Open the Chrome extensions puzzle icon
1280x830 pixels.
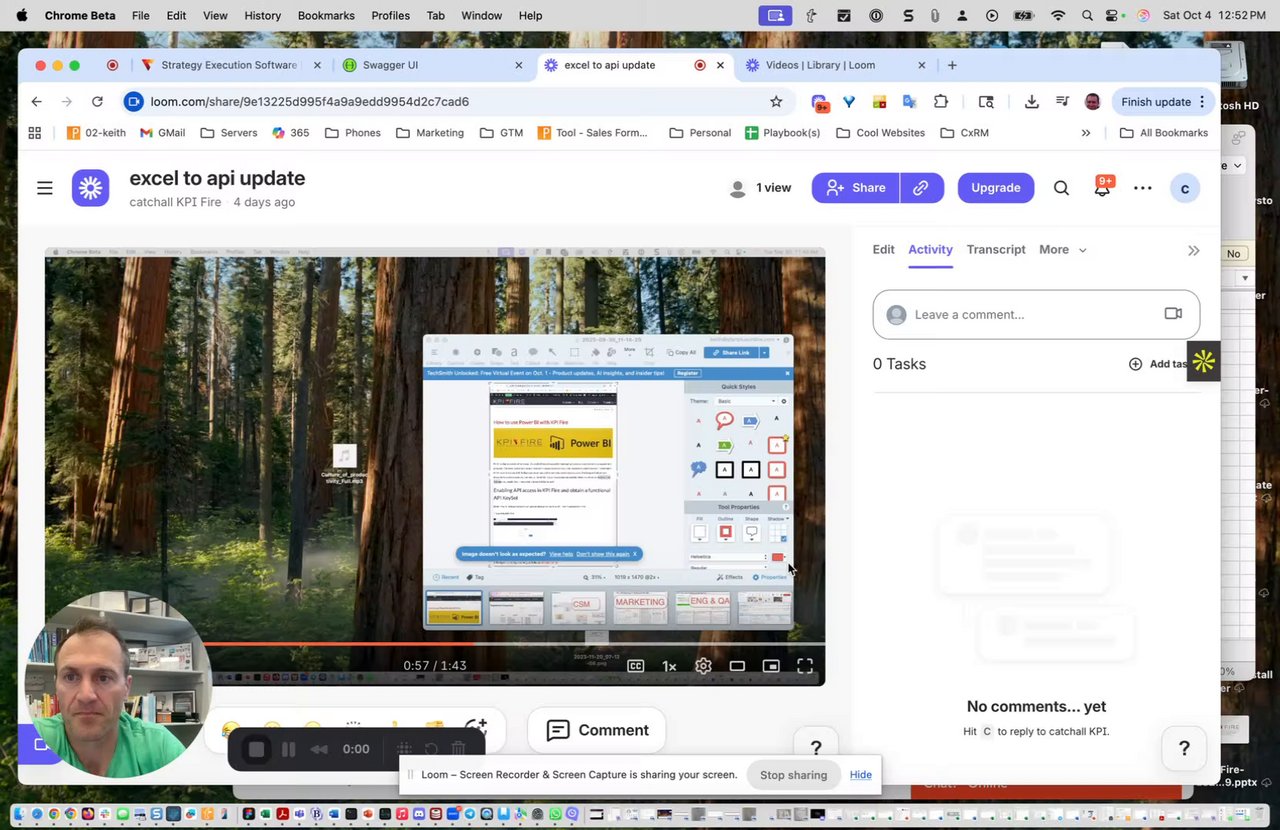[x=941, y=102]
